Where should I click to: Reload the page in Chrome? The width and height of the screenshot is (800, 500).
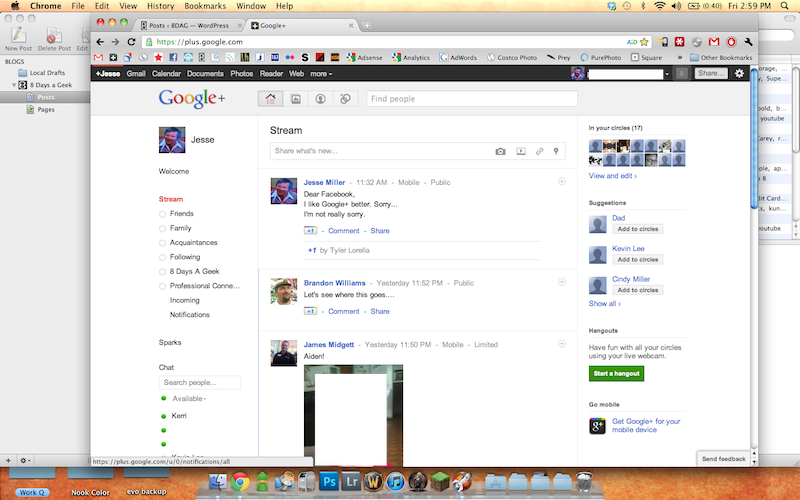point(131,42)
